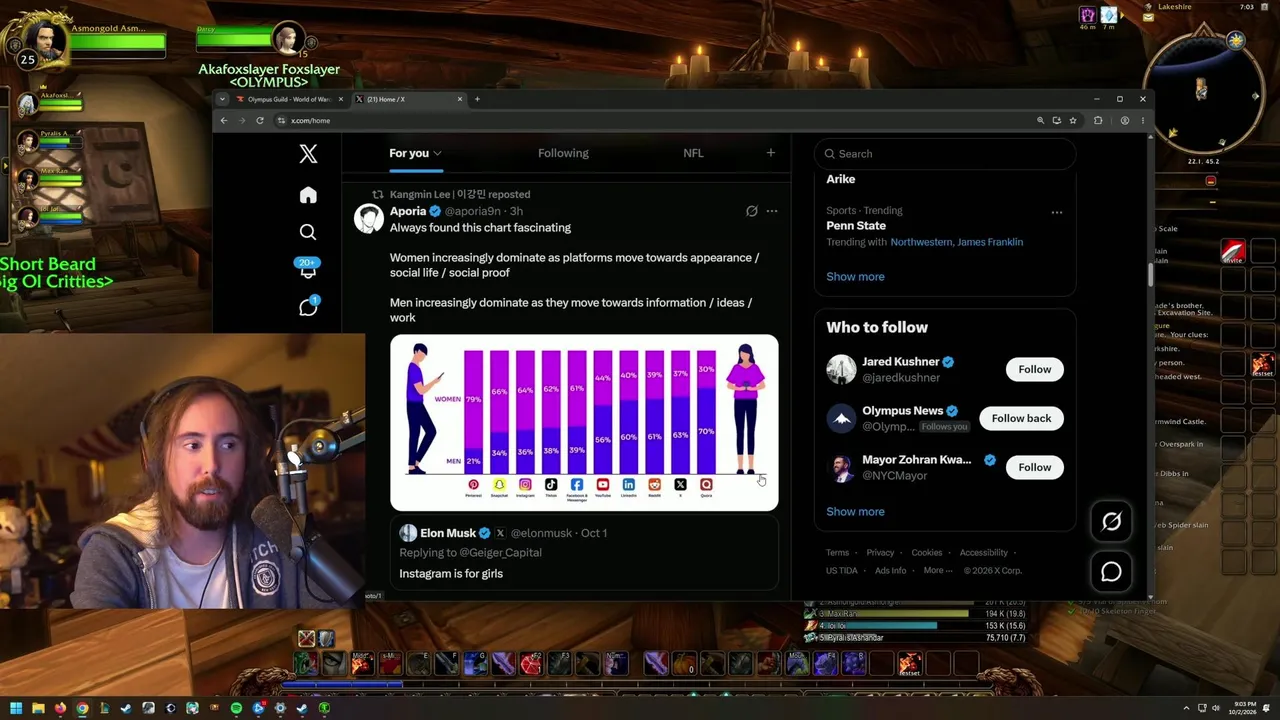The image size is (1280, 720).
Task: Click the X page vertical scrollbar
Action: tap(1150, 274)
